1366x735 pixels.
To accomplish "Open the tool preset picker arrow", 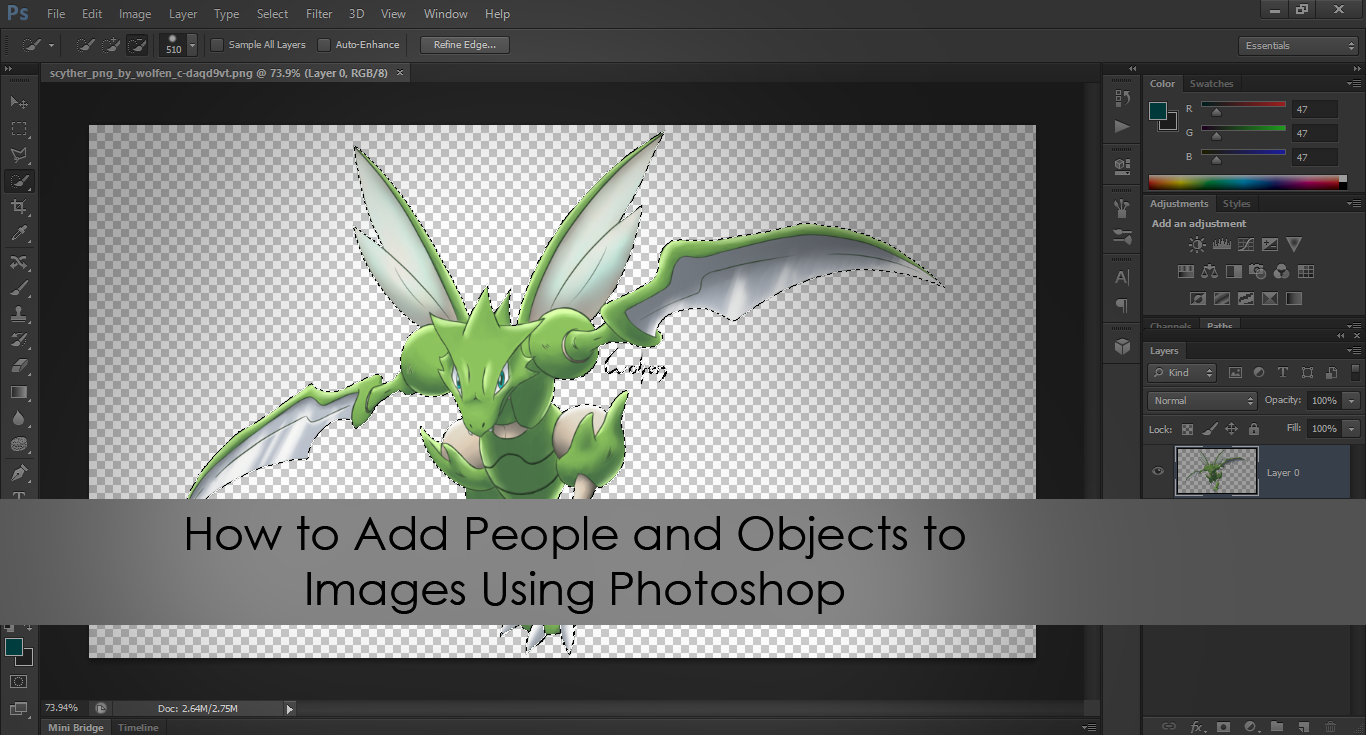I will [x=51, y=45].
